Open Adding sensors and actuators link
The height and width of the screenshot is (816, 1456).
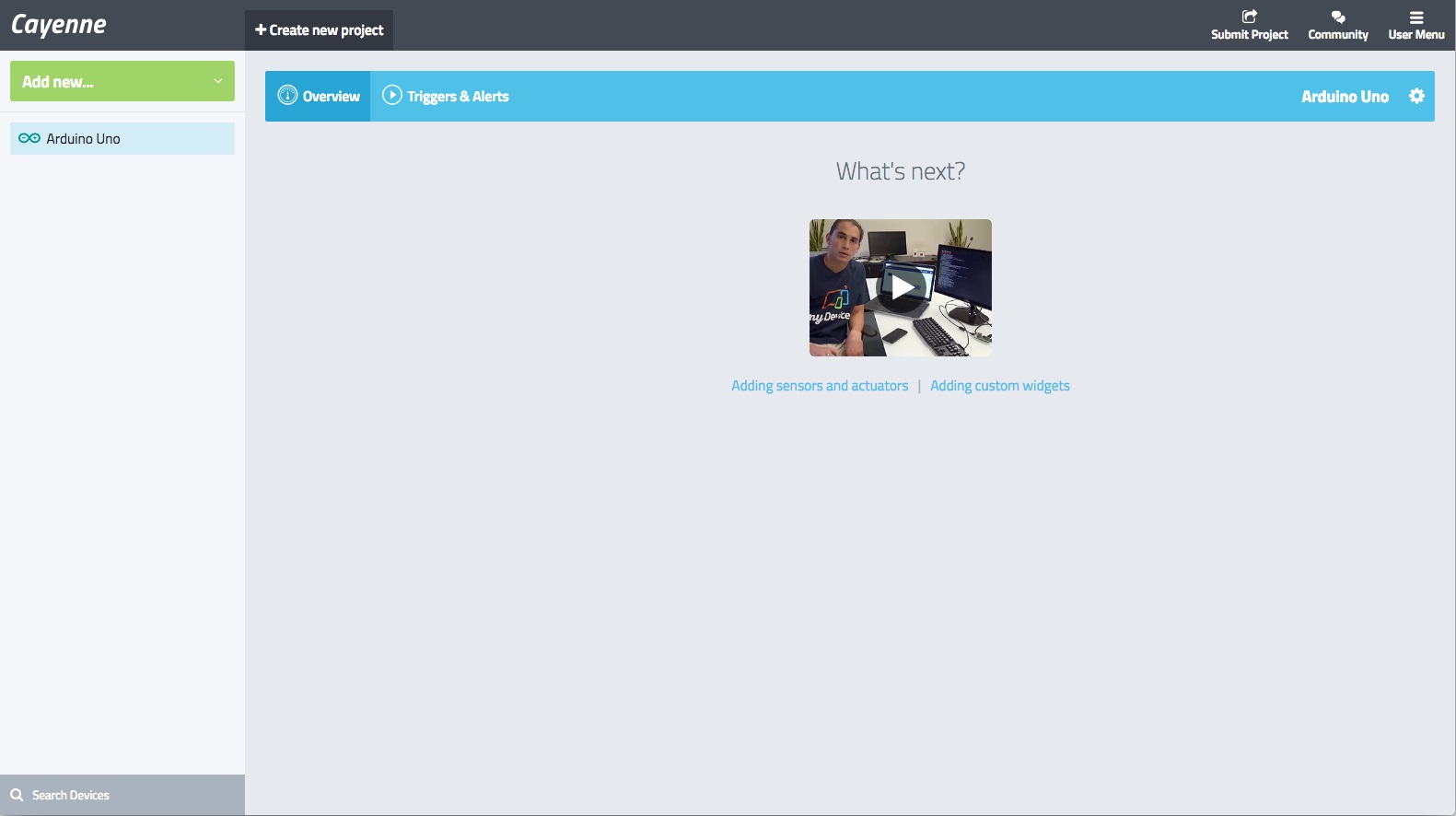click(820, 386)
